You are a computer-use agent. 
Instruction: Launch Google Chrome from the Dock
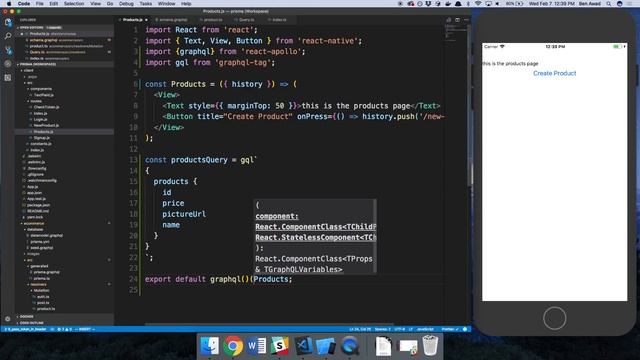point(233,346)
